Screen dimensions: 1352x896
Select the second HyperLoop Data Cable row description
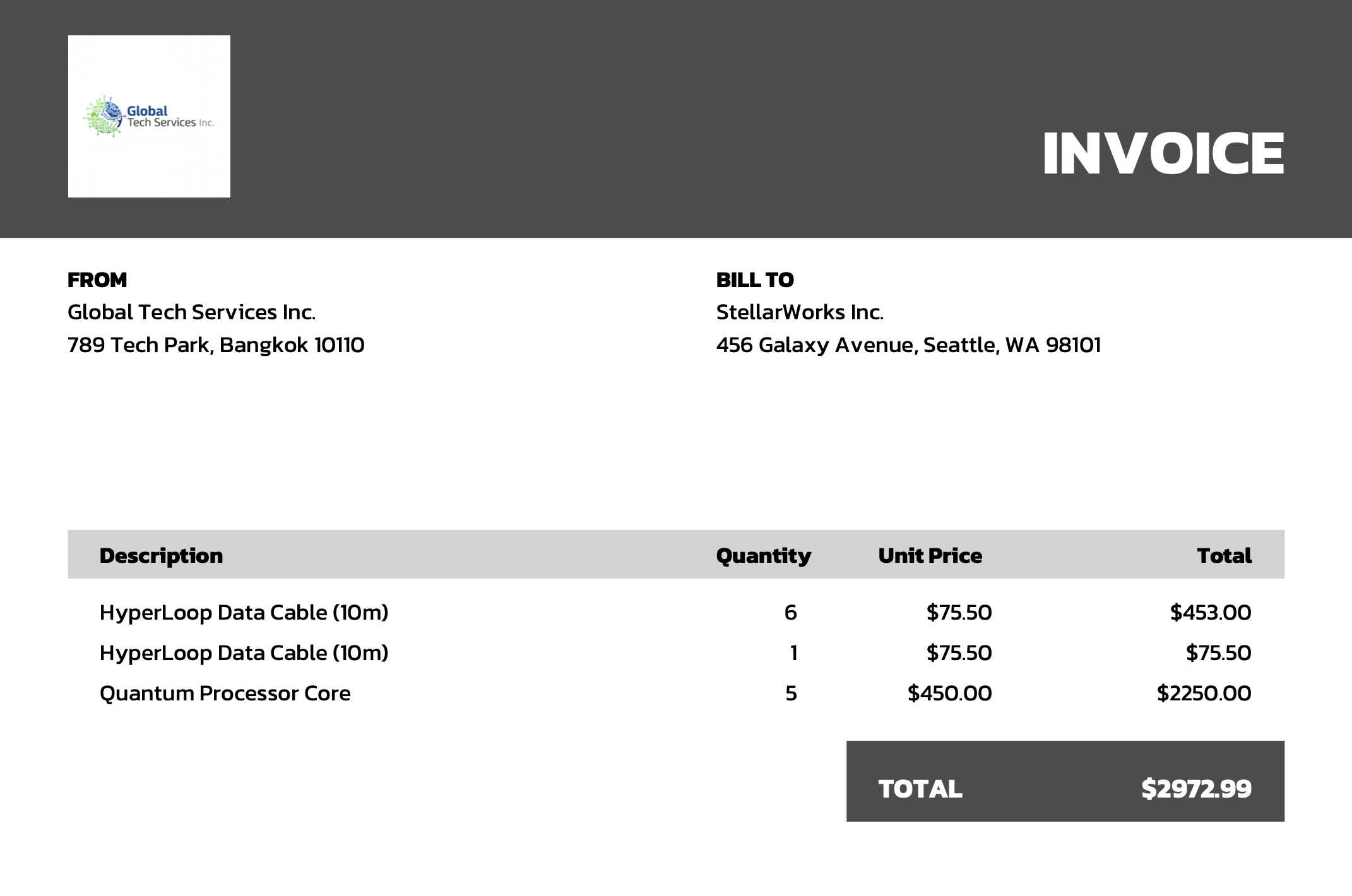[x=244, y=652]
